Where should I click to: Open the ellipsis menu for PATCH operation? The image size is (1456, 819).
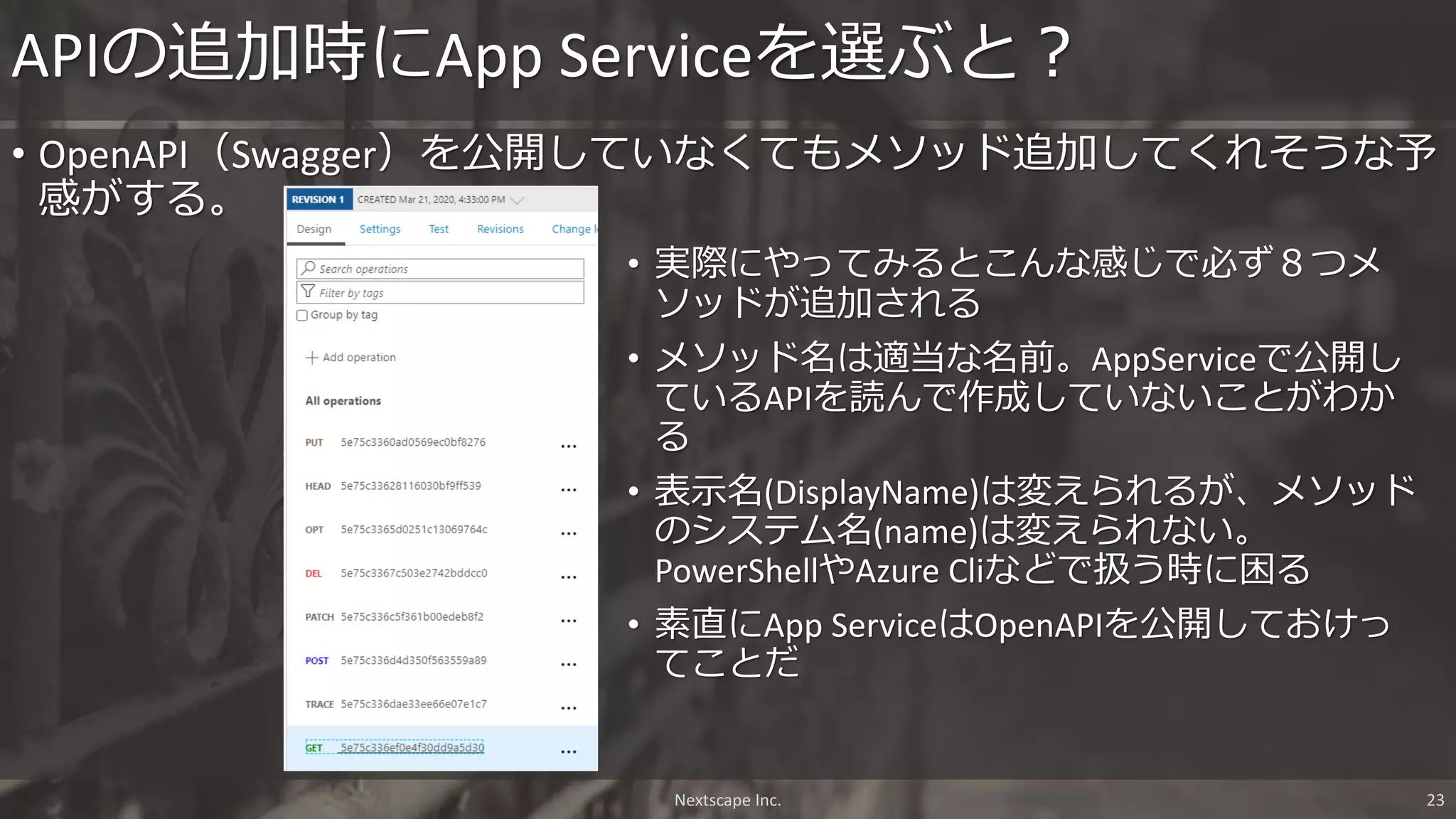click(x=569, y=621)
